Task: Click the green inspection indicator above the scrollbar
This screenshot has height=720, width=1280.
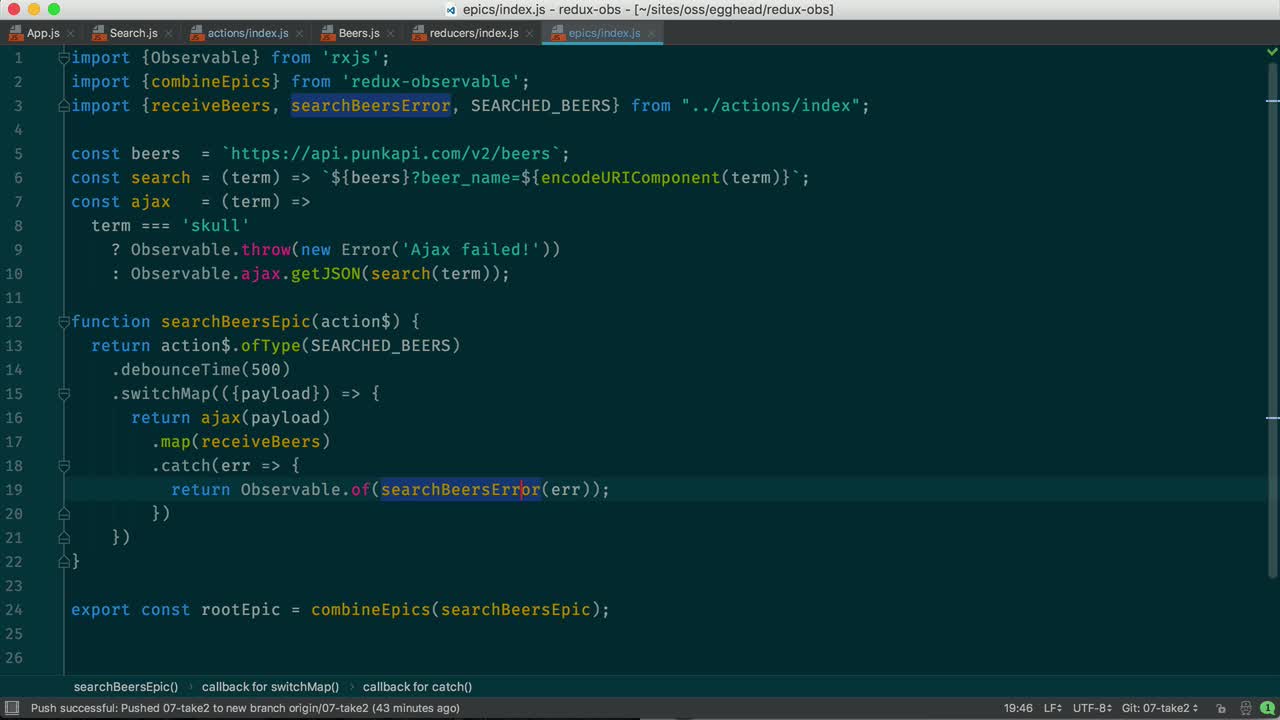Action: [1270, 52]
